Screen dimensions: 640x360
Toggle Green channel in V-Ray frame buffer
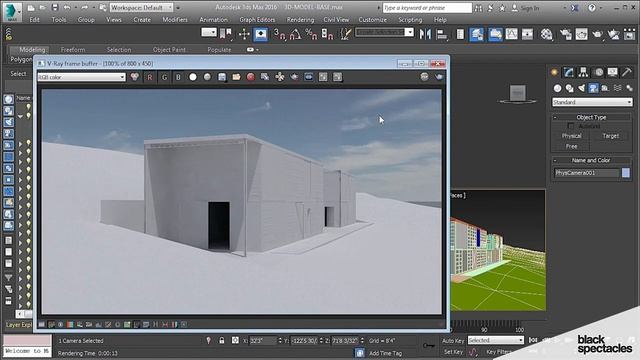point(164,77)
